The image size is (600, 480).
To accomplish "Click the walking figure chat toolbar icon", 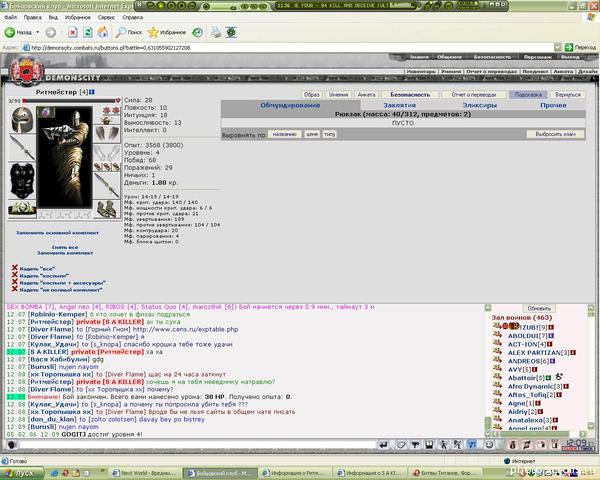I will (443, 444).
